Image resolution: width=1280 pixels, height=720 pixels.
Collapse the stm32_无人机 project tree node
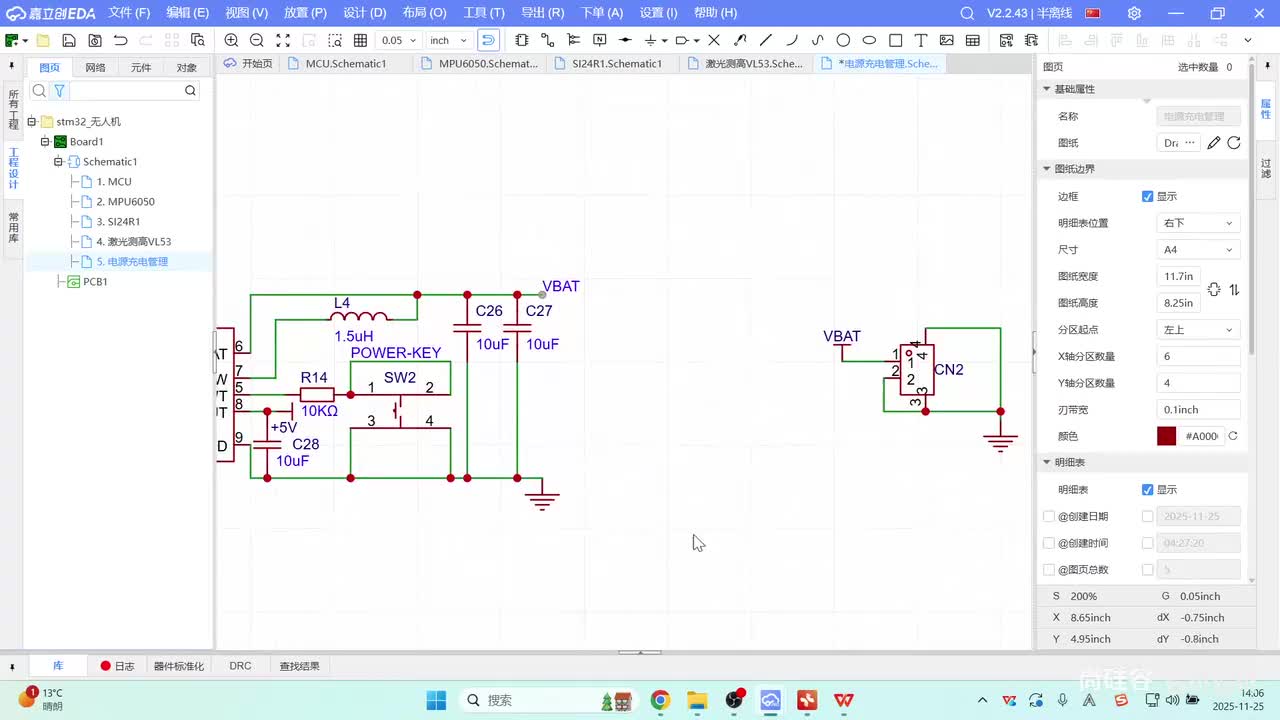[x=32, y=121]
